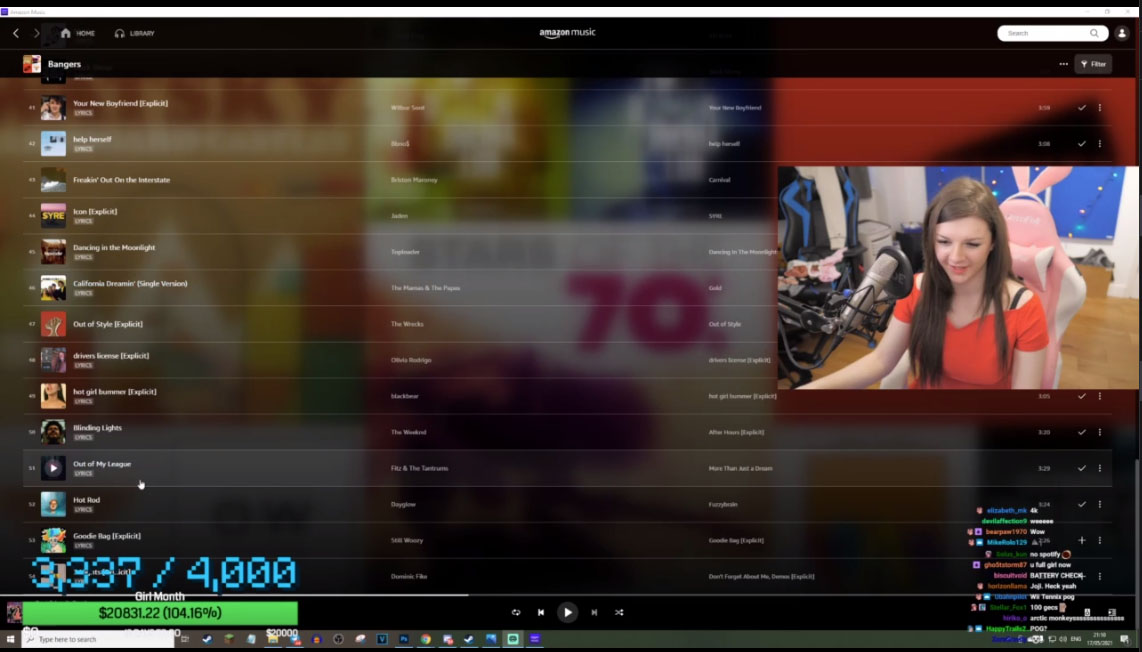Open more options for Your New Boyfriend
Viewport: 1142px width, 652px height.
pyautogui.click(x=1100, y=108)
